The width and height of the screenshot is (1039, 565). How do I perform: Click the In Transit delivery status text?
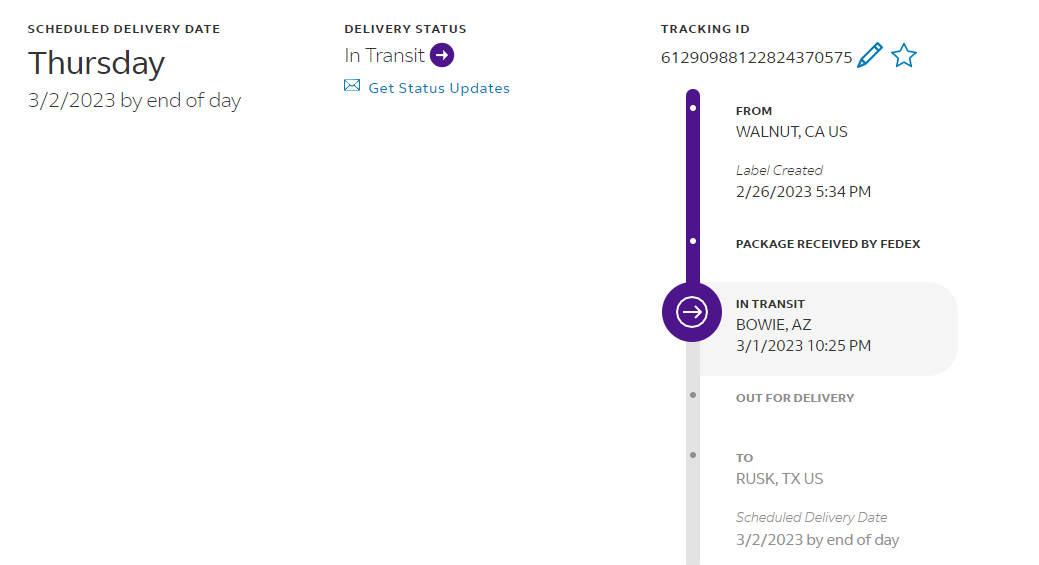385,56
